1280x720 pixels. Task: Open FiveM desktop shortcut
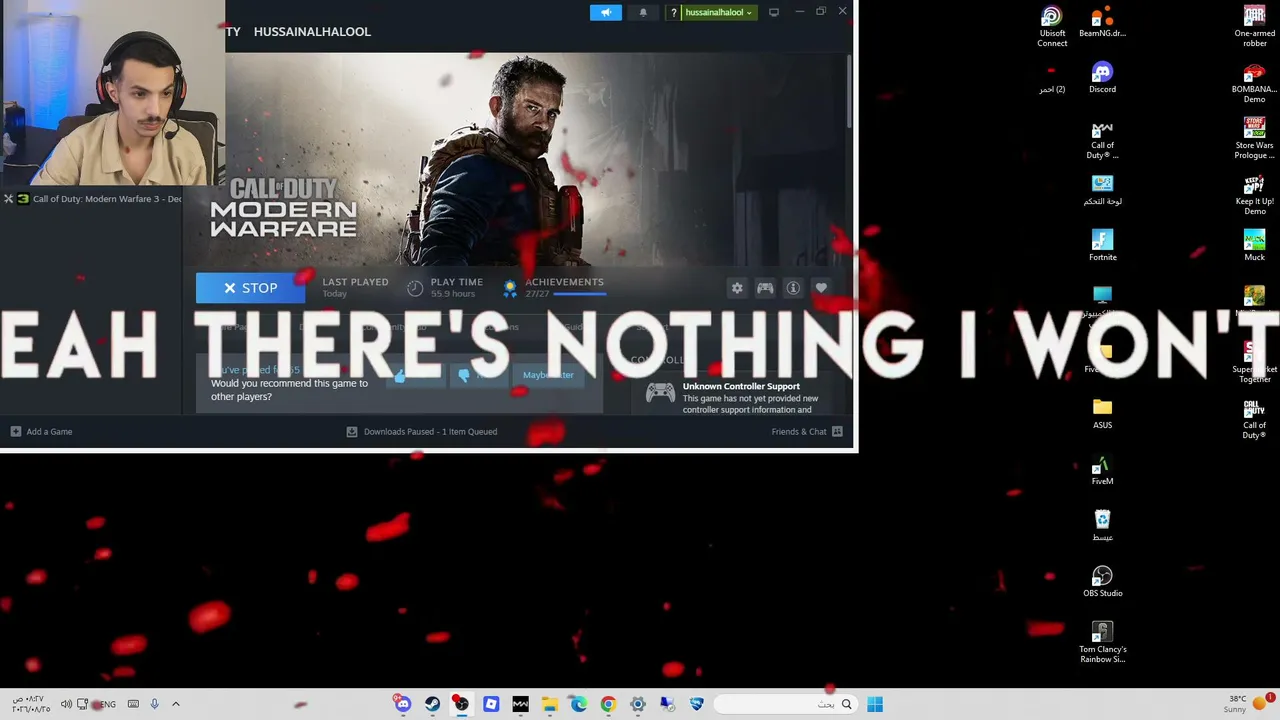[1102, 470]
